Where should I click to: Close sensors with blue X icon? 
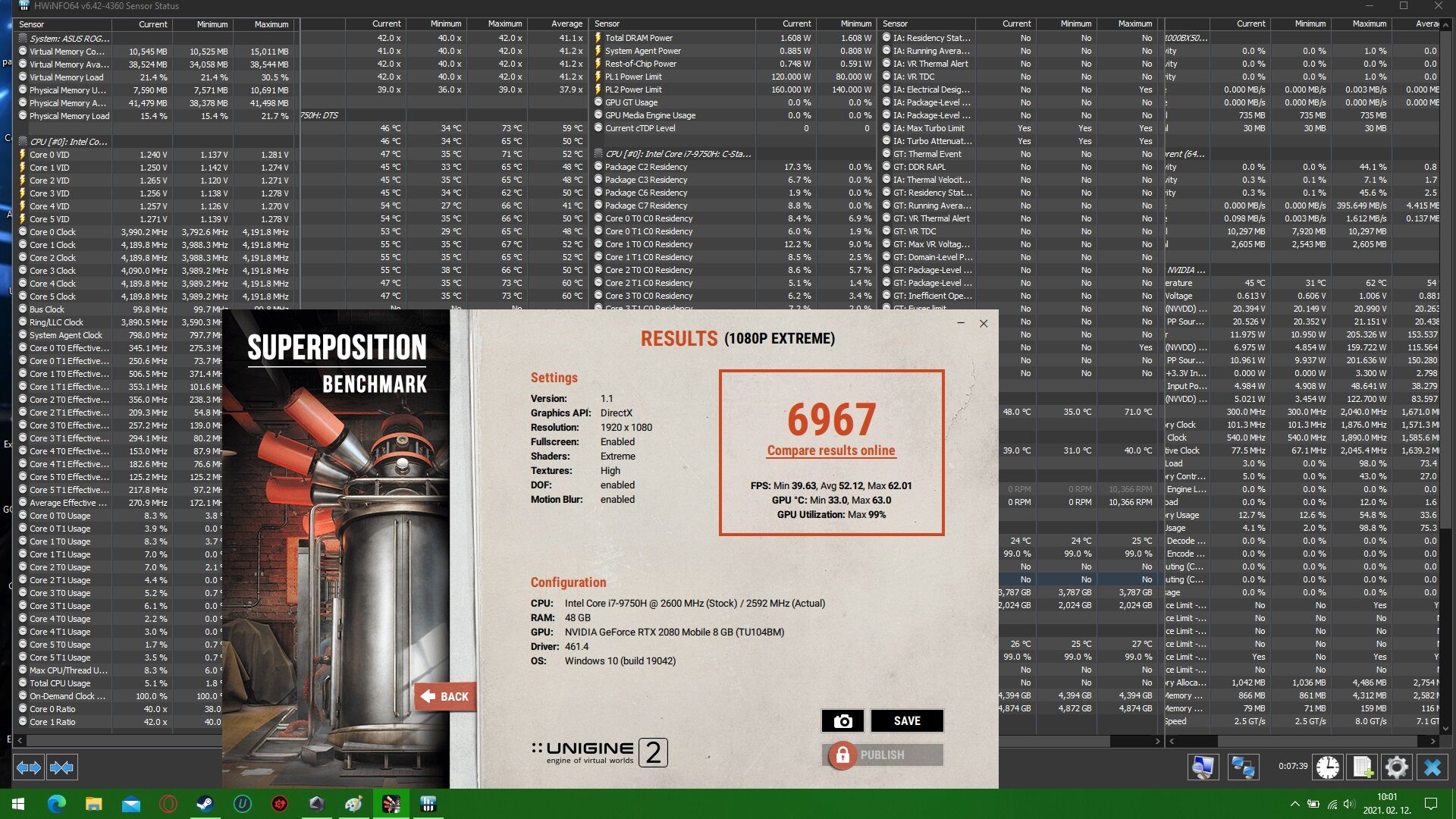point(1432,767)
